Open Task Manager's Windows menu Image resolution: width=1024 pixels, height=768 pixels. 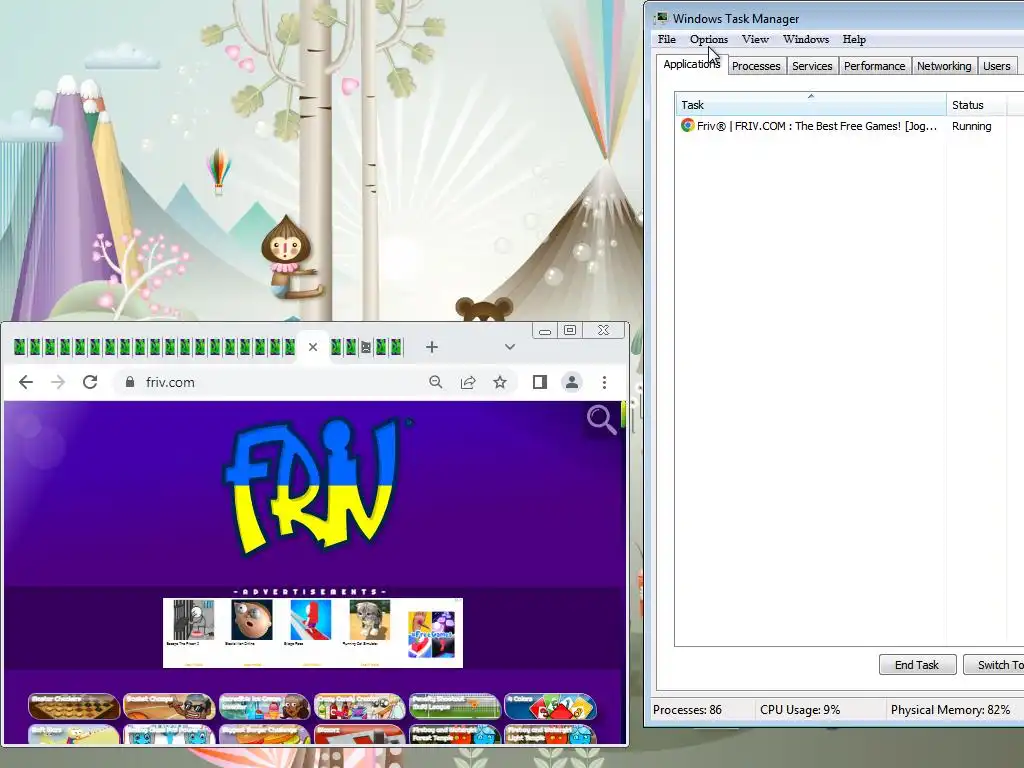(806, 39)
